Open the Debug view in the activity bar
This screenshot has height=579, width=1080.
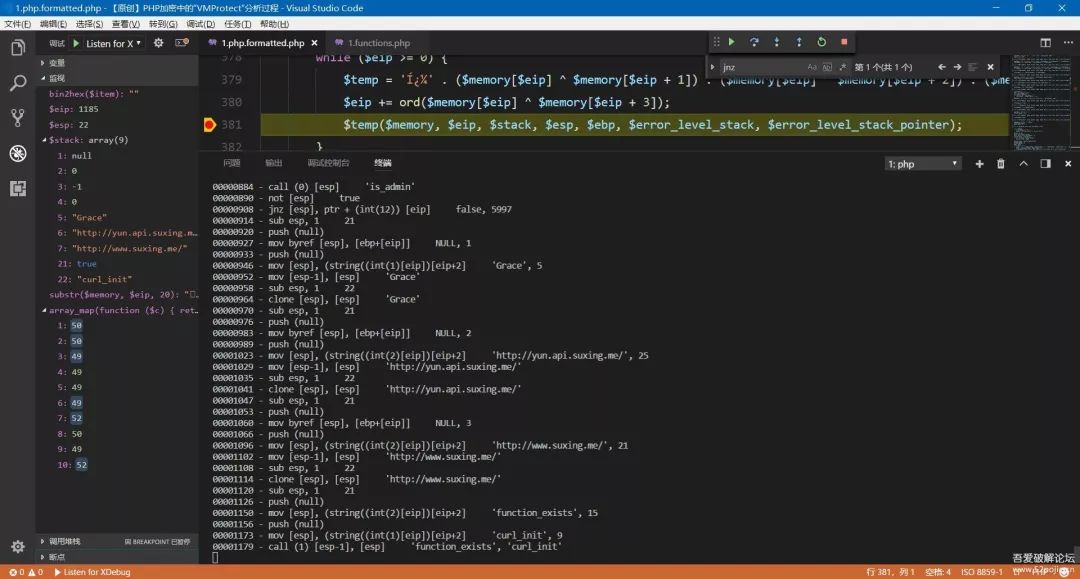point(18,153)
